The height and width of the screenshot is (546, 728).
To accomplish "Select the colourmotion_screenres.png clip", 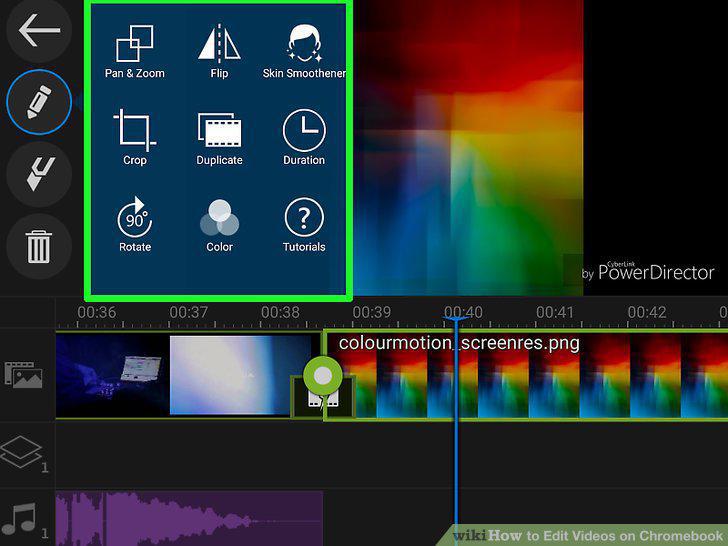I will pos(526,375).
